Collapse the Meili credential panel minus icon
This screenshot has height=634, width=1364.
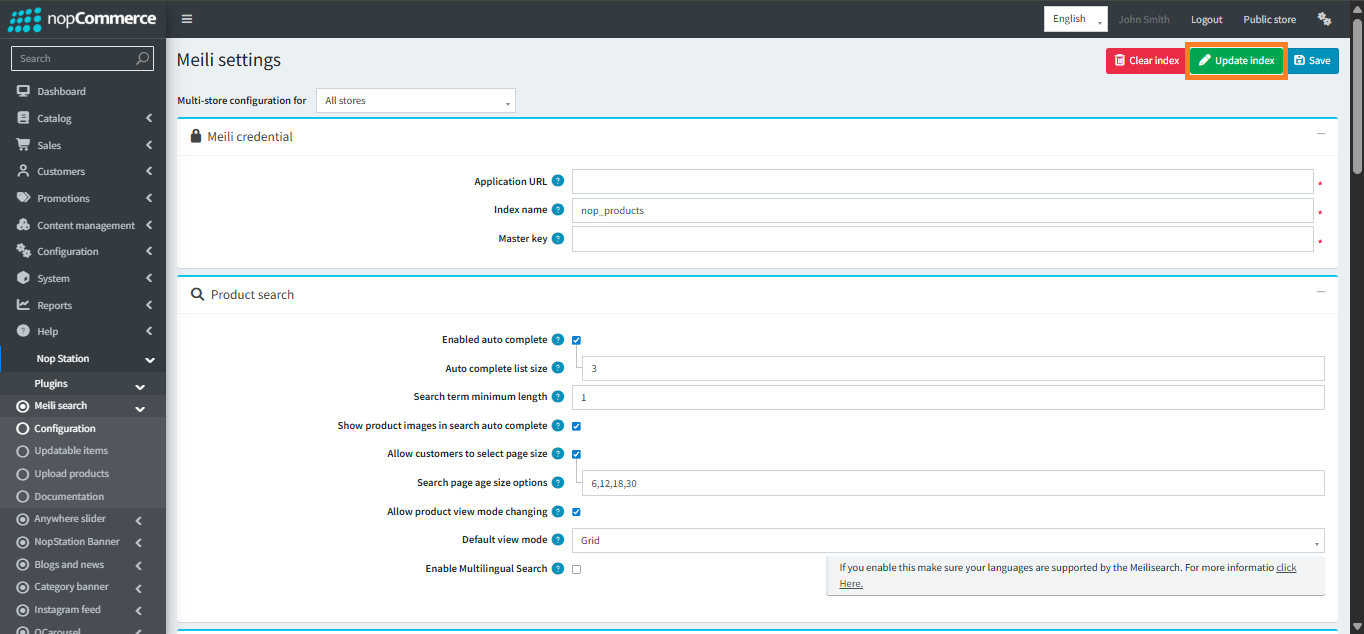click(1320, 134)
